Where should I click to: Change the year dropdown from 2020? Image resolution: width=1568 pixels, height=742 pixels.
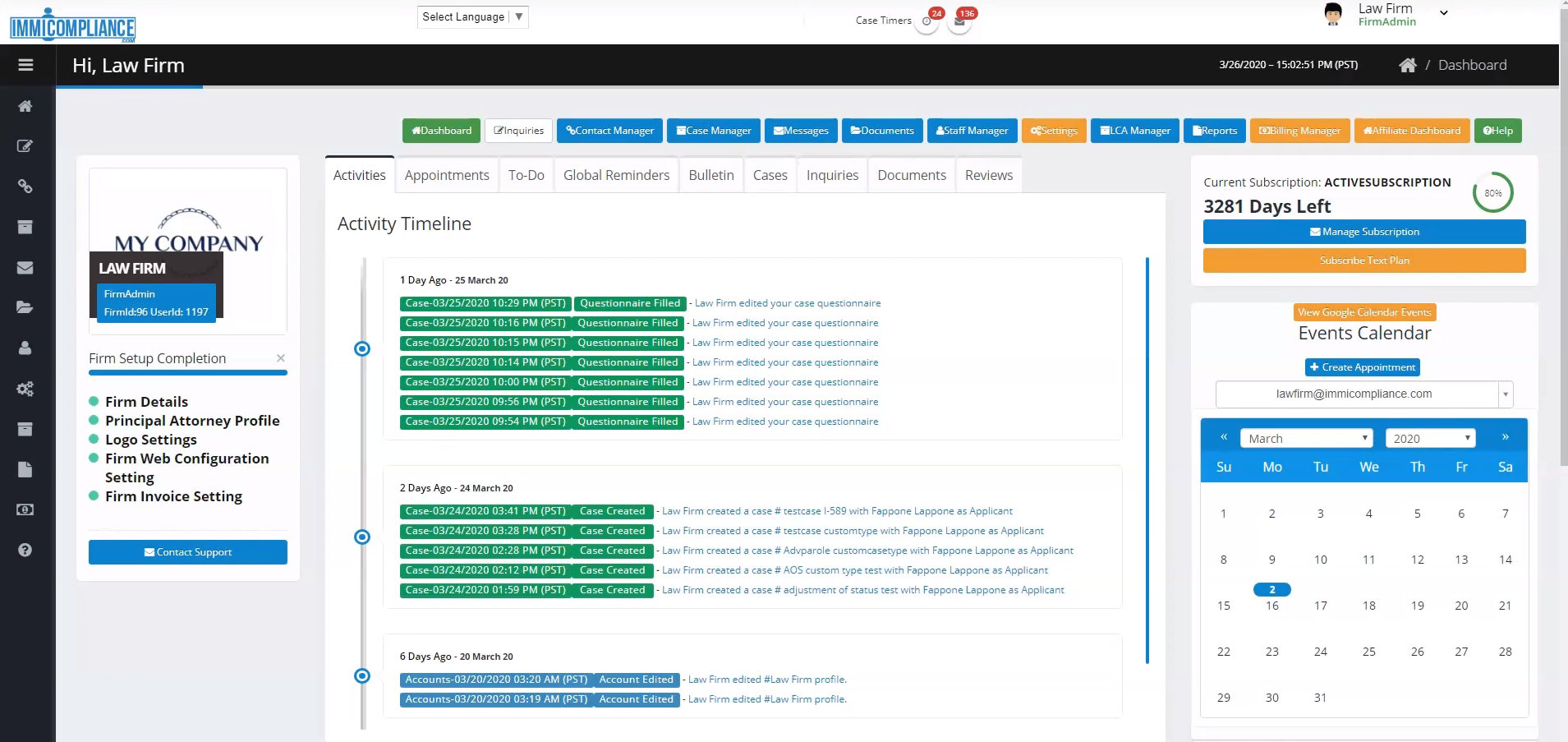[x=1431, y=438]
